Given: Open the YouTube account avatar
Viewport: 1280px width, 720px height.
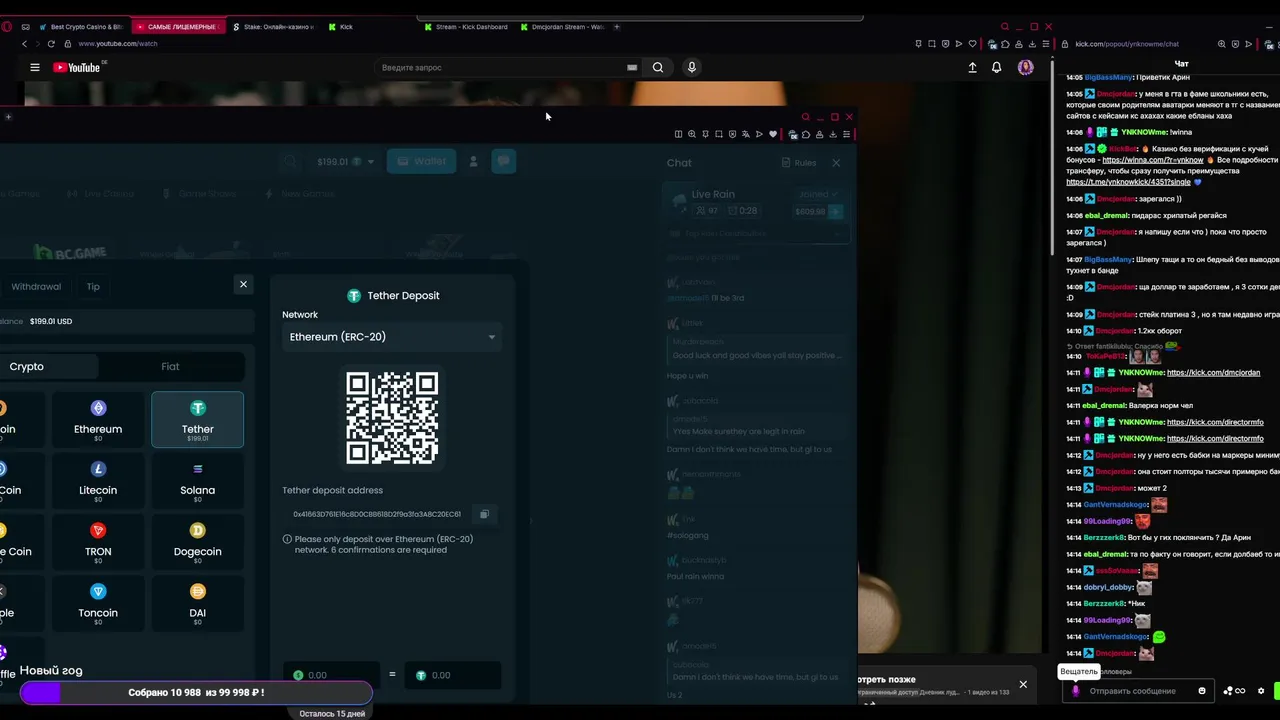Looking at the screenshot, I should click(1025, 67).
